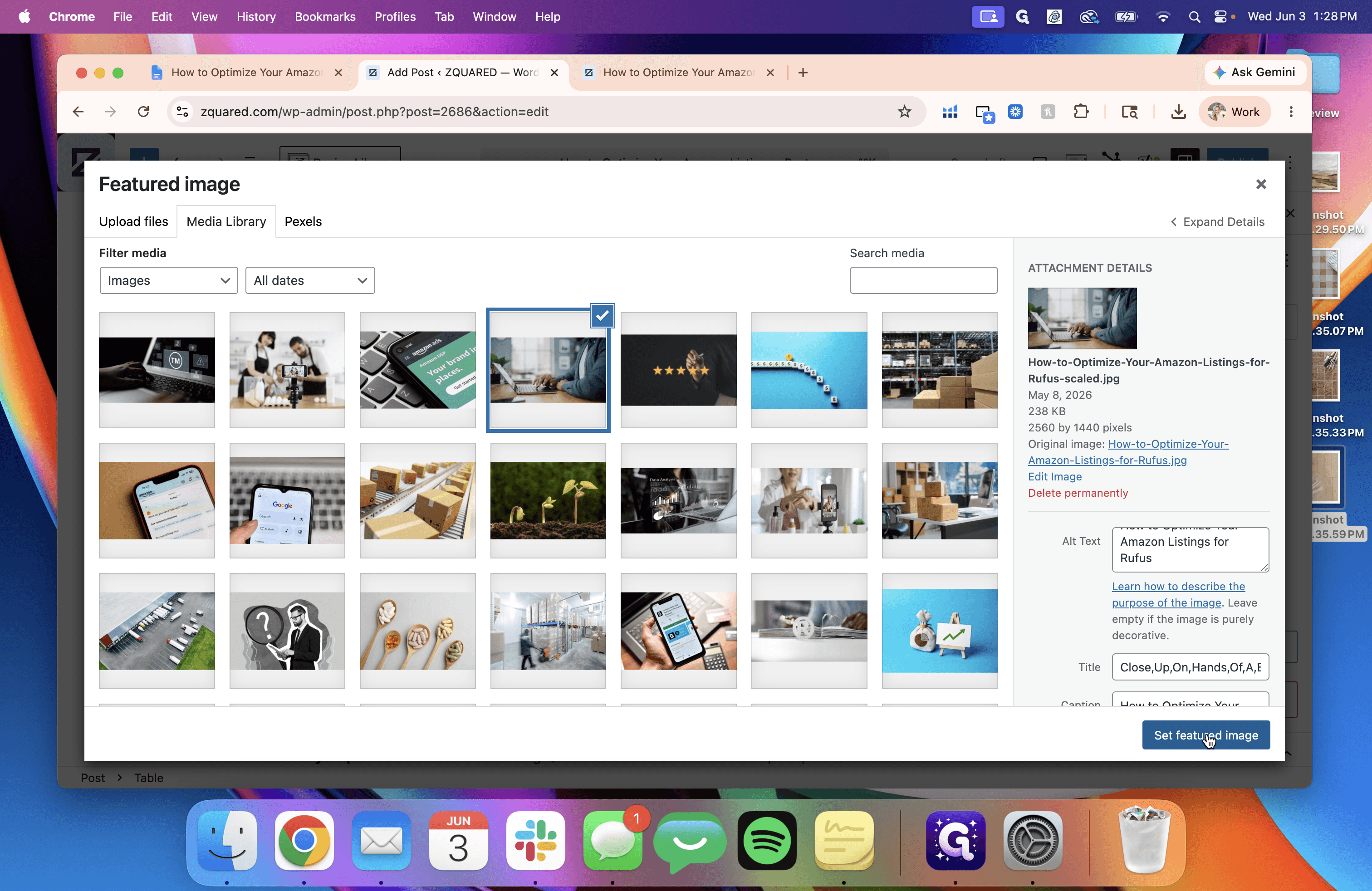Click Ask Gemini button
Viewport: 1372px width, 891px height.
[1255, 73]
